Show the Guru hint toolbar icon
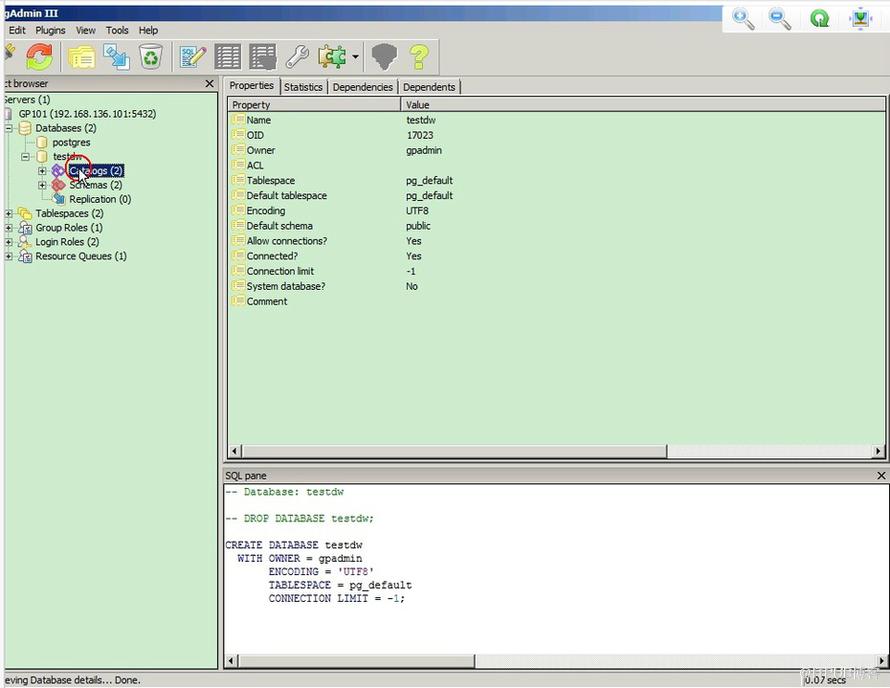890x688 pixels. point(384,57)
